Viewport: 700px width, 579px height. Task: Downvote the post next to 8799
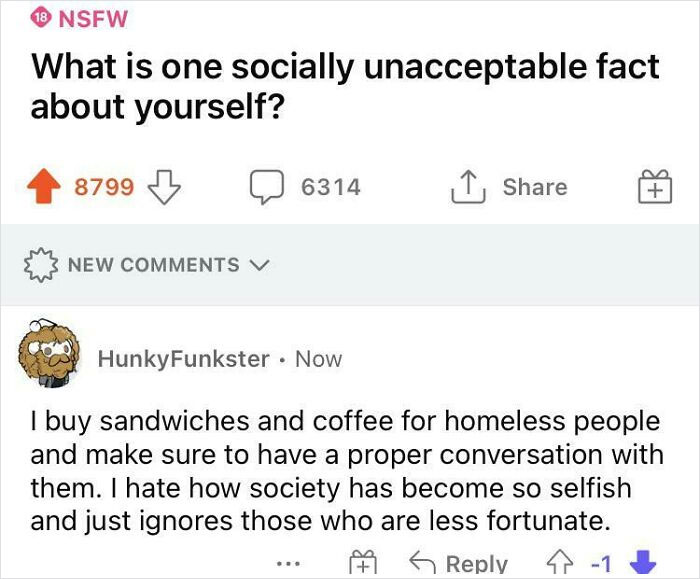pos(161,187)
